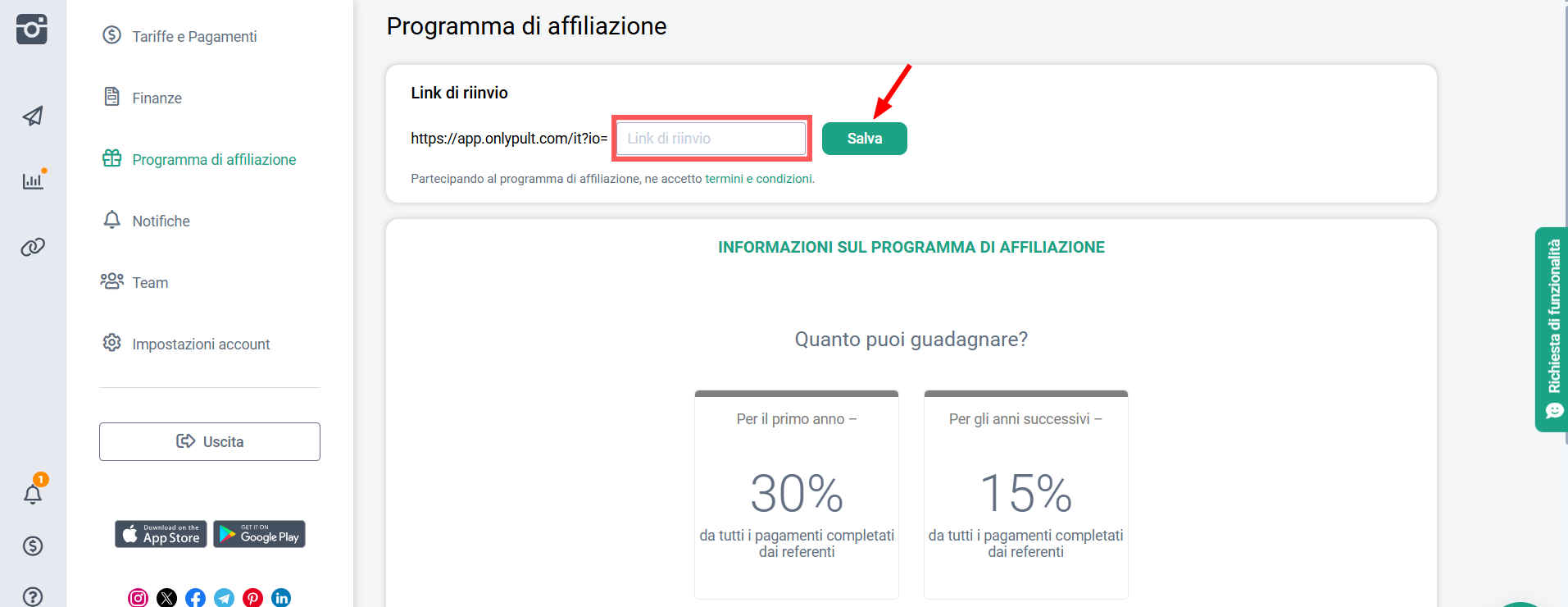
Task: Go to Notifiche settings section
Action: 161,221
